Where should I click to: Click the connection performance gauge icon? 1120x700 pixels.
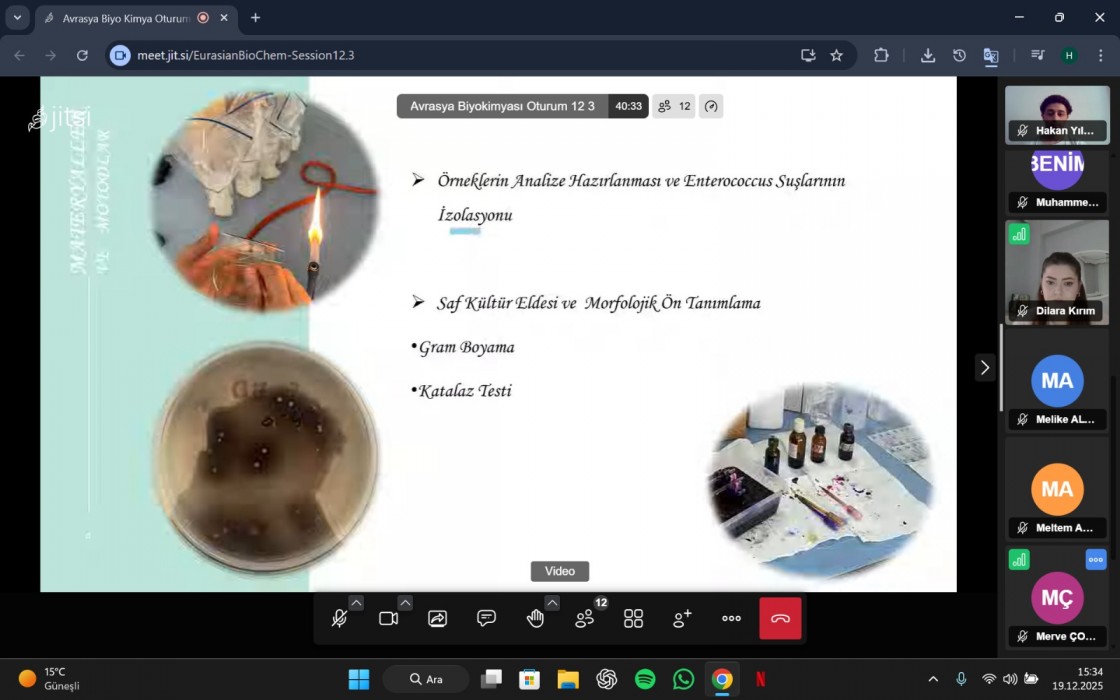[x=710, y=106]
